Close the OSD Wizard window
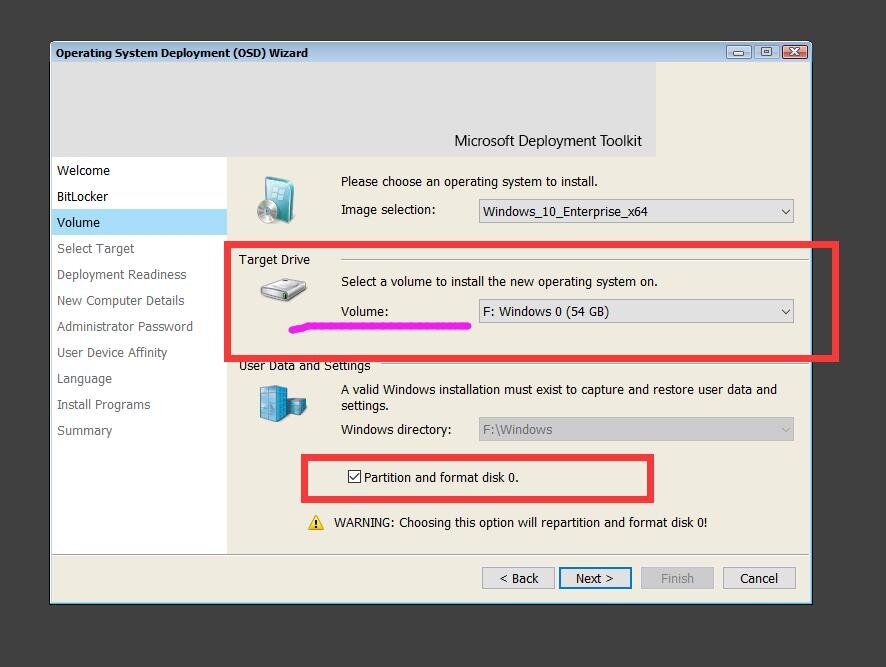Image resolution: width=886 pixels, height=667 pixels. [x=794, y=52]
